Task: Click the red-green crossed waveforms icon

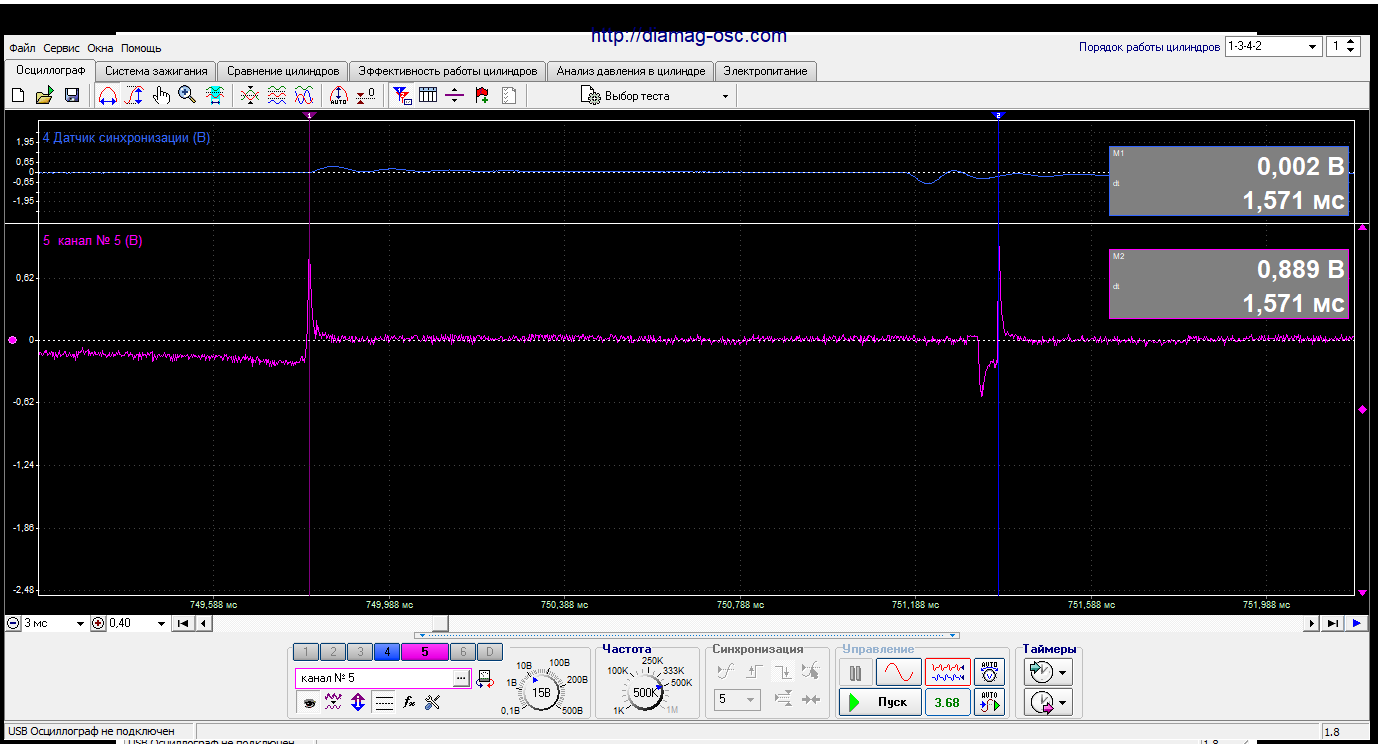Action: tap(250, 95)
